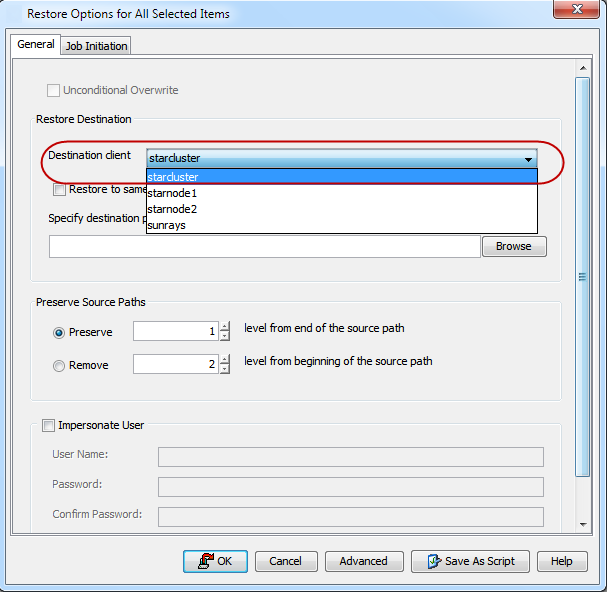Screen dimensions: 607x592
Task: Click the destination path text field
Action: [264, 246]
